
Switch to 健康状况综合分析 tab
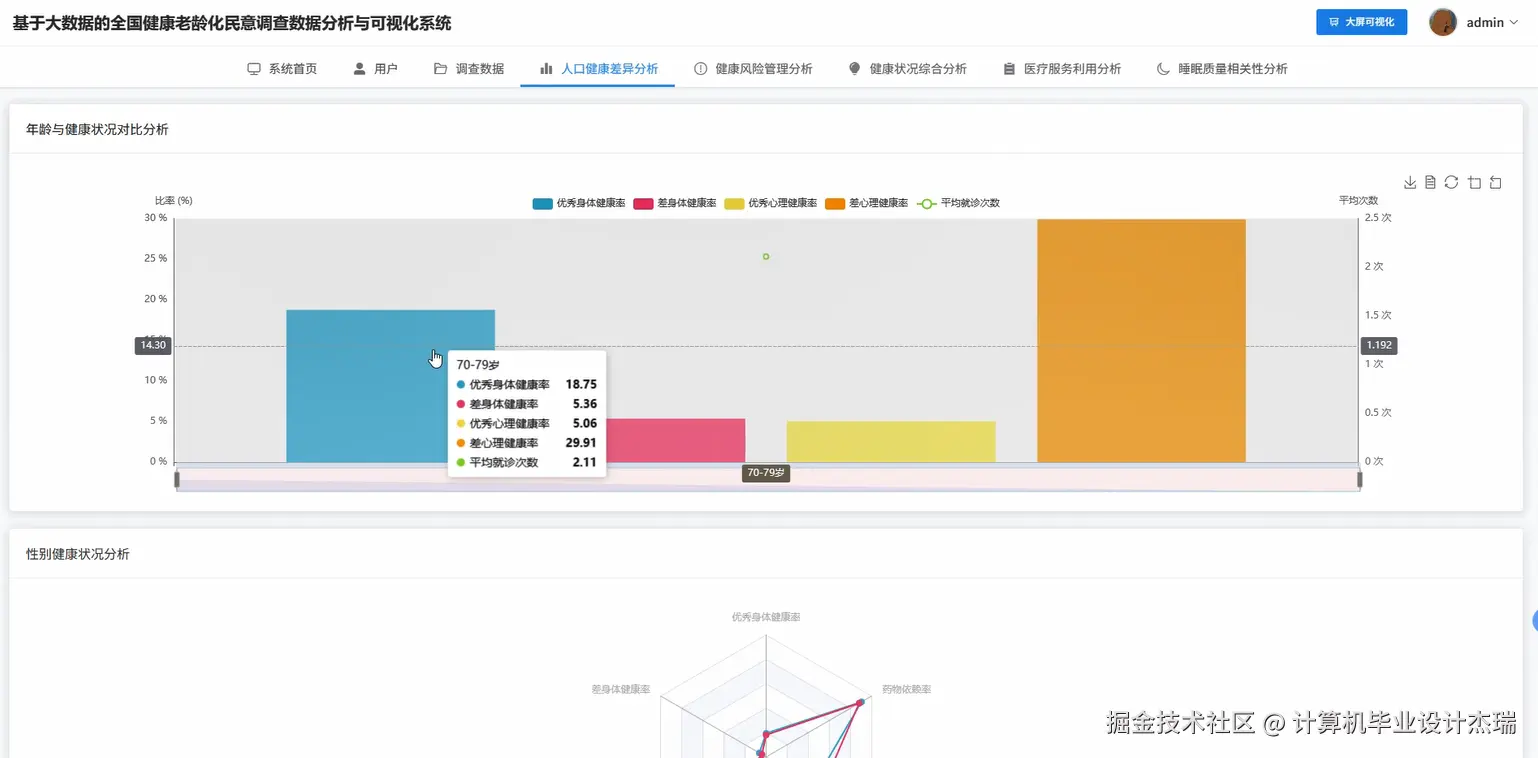[907, 69]
